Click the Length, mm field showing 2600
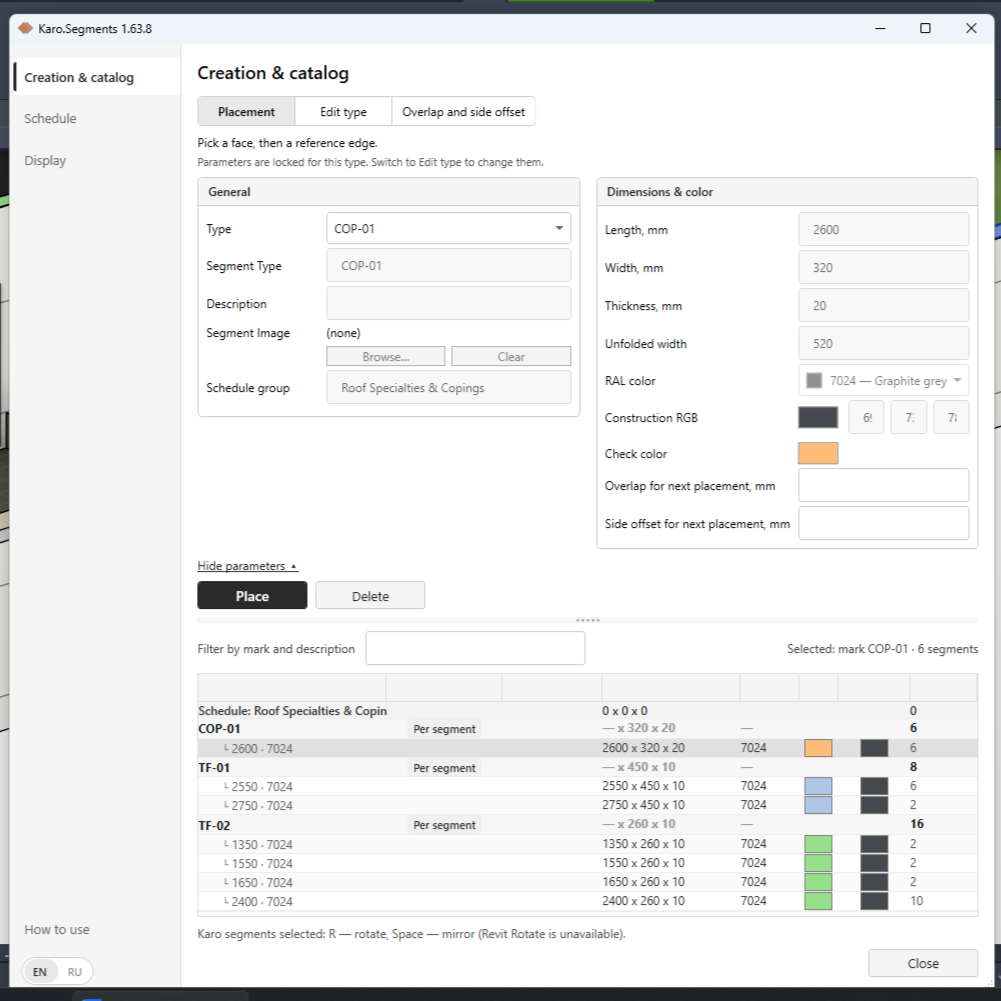 (x=884, y=229)
